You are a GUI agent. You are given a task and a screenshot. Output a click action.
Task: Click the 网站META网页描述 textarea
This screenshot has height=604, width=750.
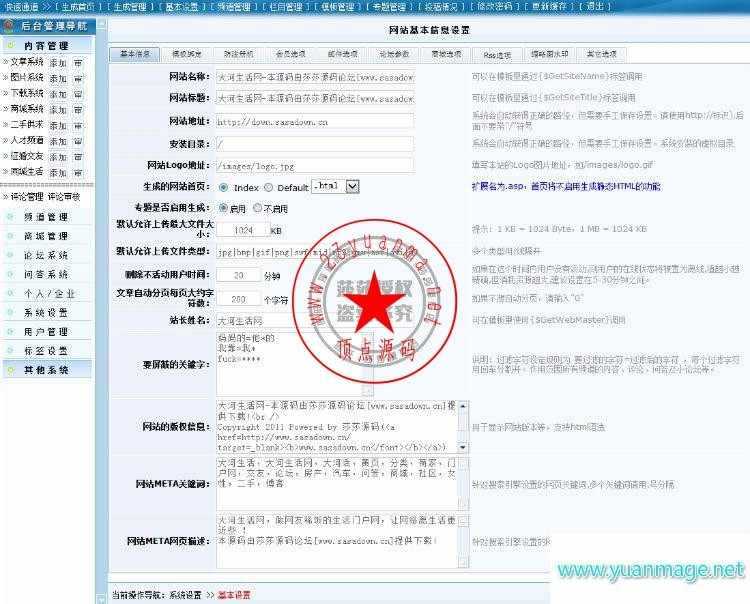[337, 541]
